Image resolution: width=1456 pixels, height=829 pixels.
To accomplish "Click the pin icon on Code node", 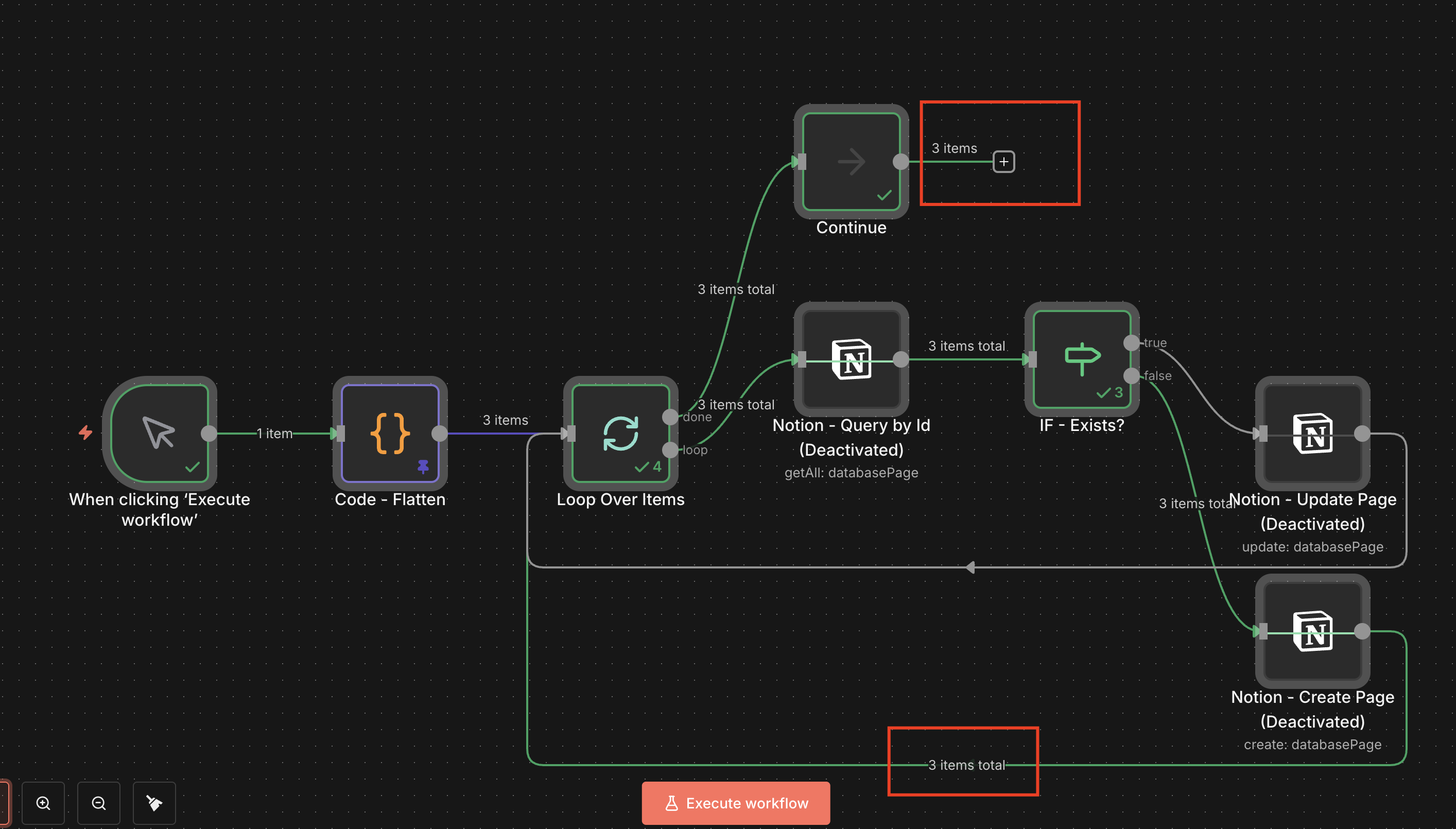I will click(x=423, y=467).
